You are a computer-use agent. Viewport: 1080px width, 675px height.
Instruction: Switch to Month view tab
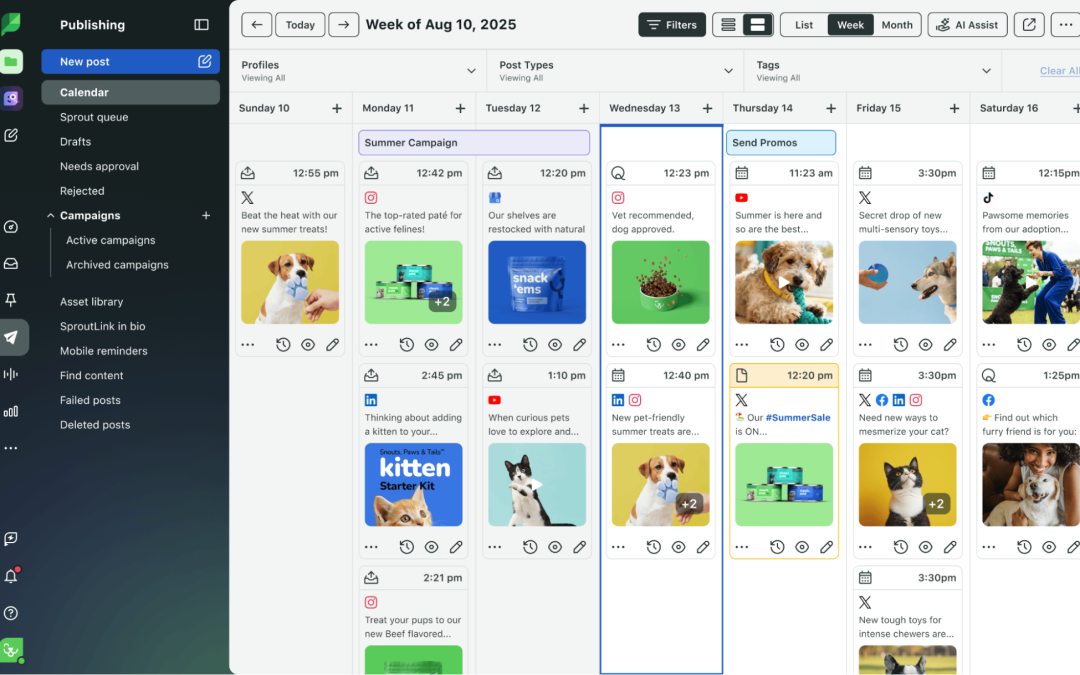(x=897, y=25)
